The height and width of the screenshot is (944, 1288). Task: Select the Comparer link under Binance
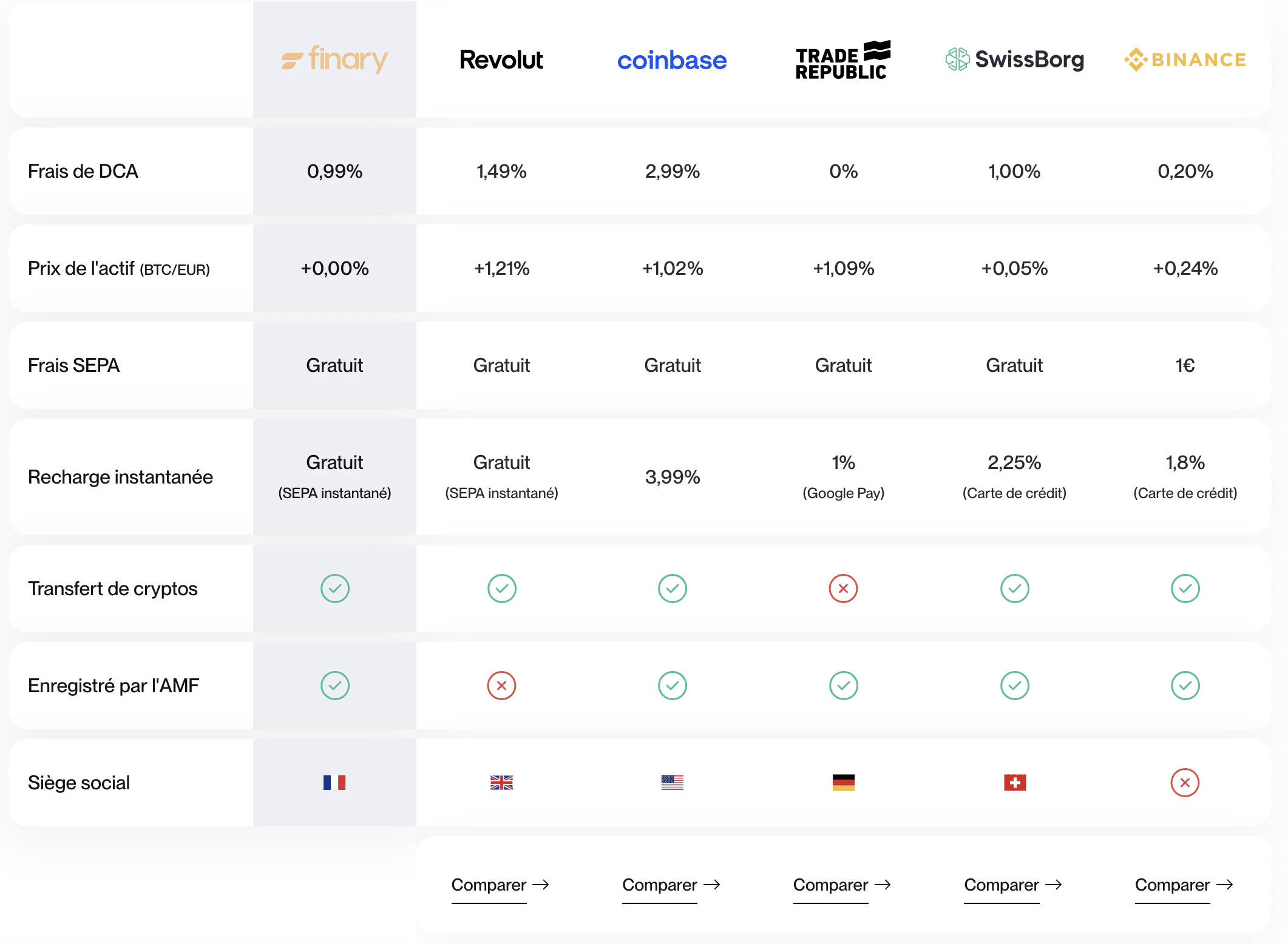[1184, 885]
